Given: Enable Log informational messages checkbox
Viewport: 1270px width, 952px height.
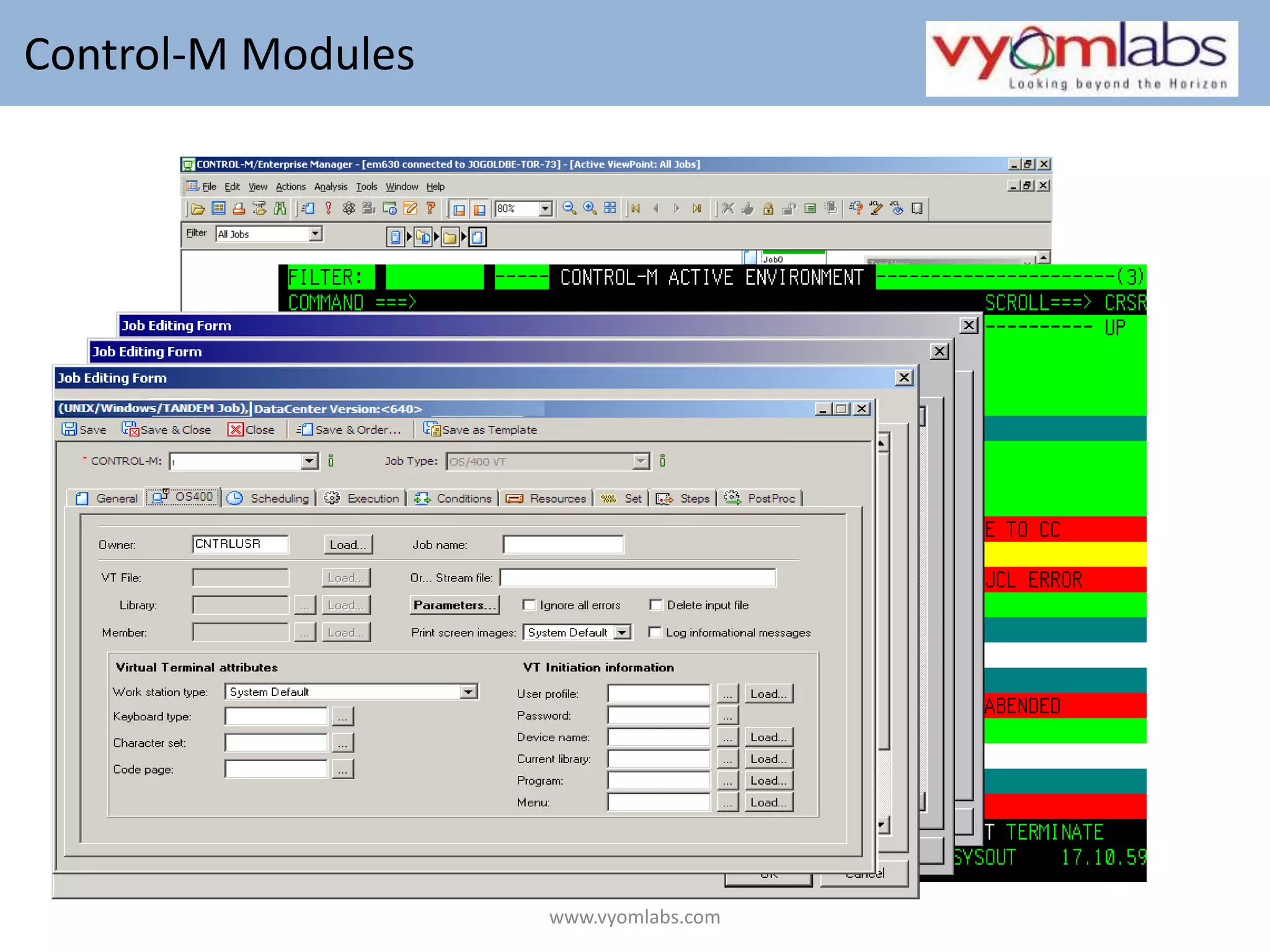Looking at the screenshot, I should [x=655, y=632].
